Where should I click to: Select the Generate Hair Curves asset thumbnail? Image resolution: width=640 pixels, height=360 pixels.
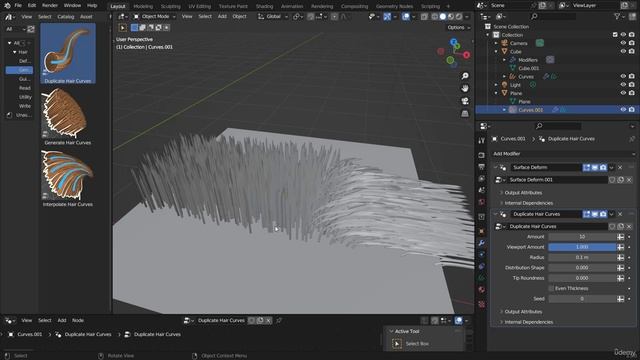coord(68,116)
